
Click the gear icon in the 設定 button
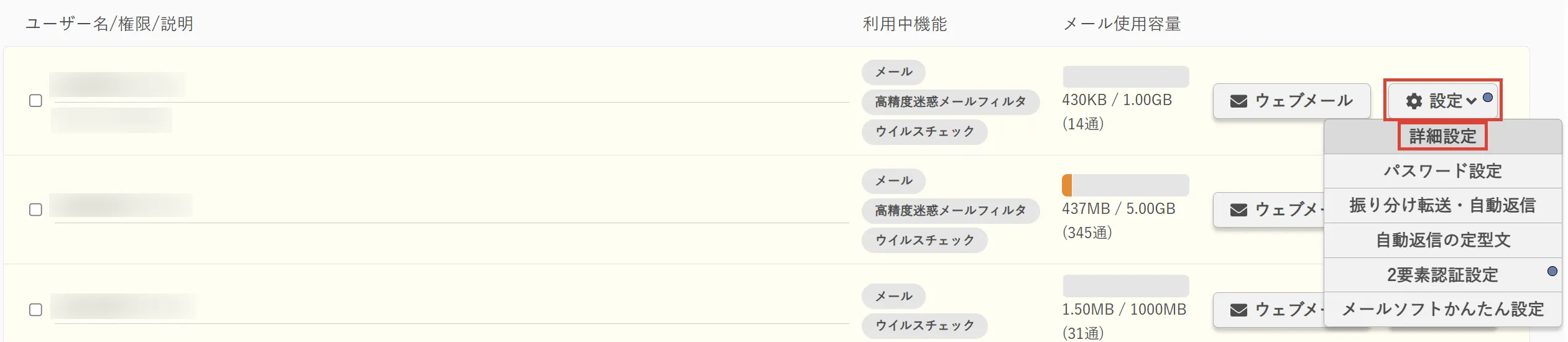(1414, 101)
